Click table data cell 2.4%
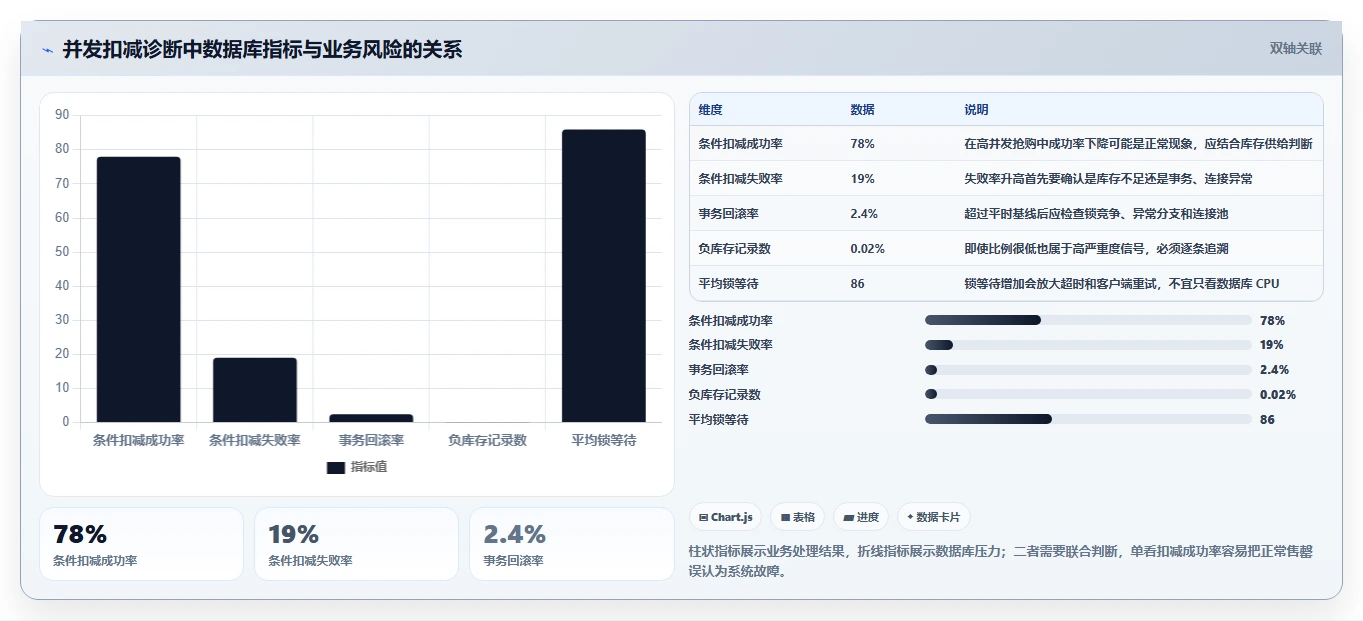Image resolution: width=1363 pixels, height=621 pixels. (x=865, y=214)
